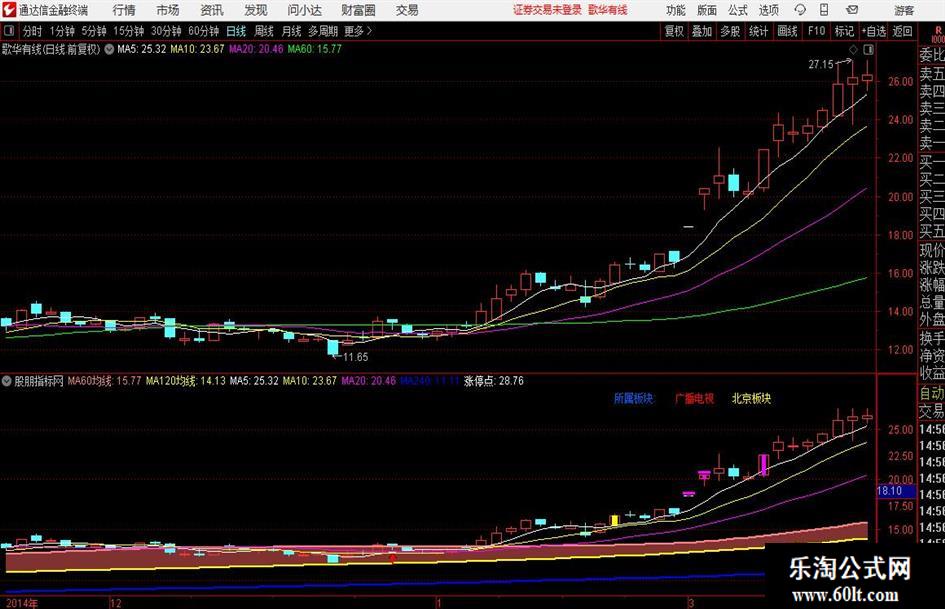Toggle the left sidebar panel icon
The width and height of the screenshot is (945, 609).
[x=9, y=31]
